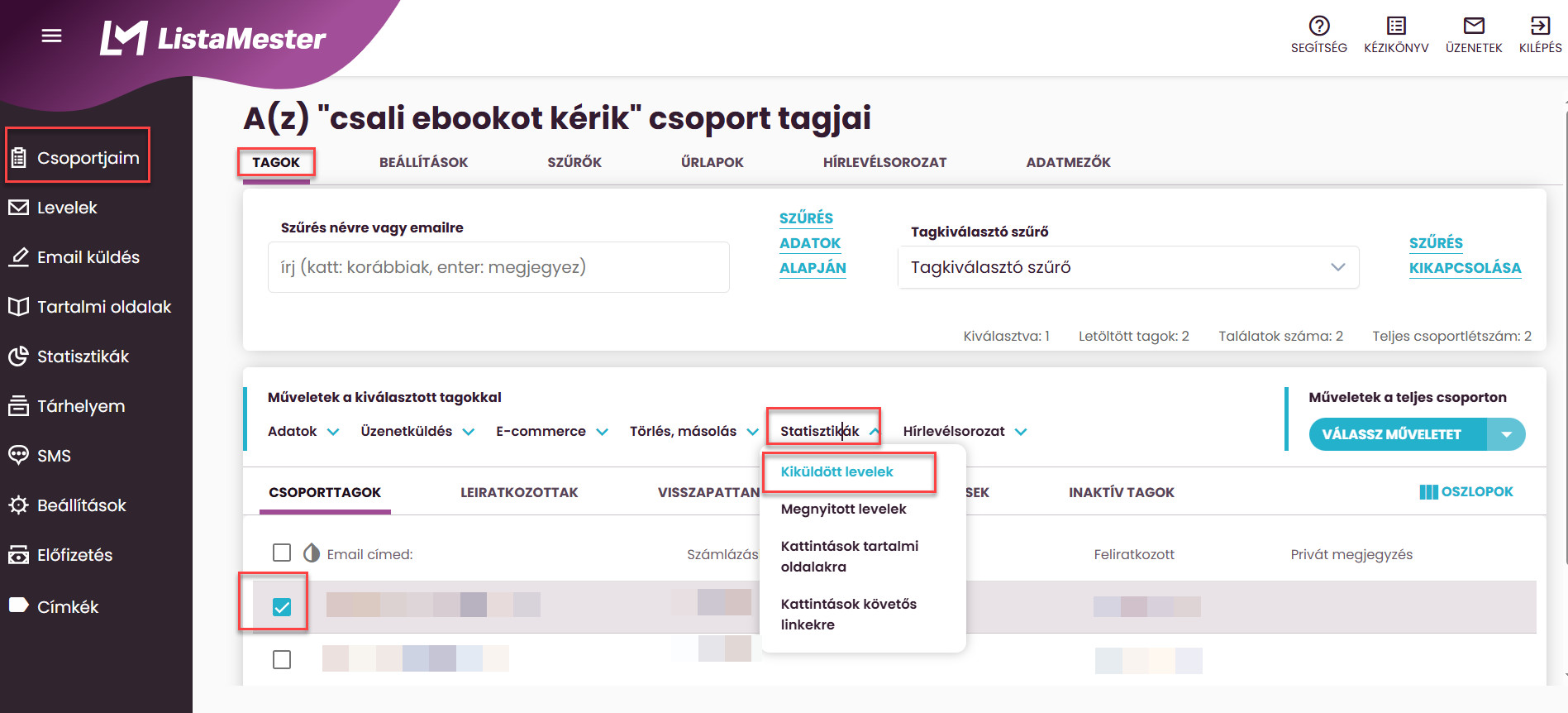Select Kattintások követős linkekre entry
Image resolution: width=1568 pixels, height=713 pixels.
point(849,614)
